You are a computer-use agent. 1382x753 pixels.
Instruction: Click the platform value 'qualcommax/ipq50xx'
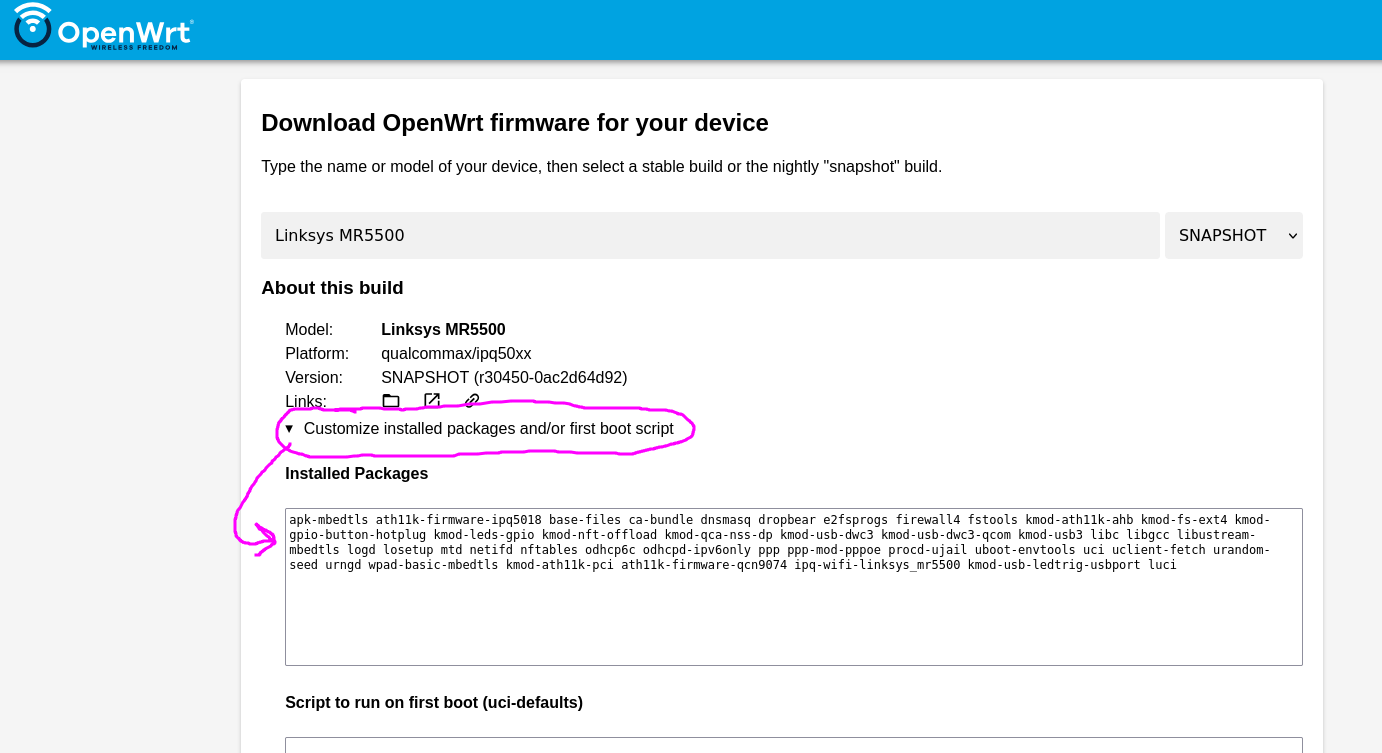coord(456,354)
